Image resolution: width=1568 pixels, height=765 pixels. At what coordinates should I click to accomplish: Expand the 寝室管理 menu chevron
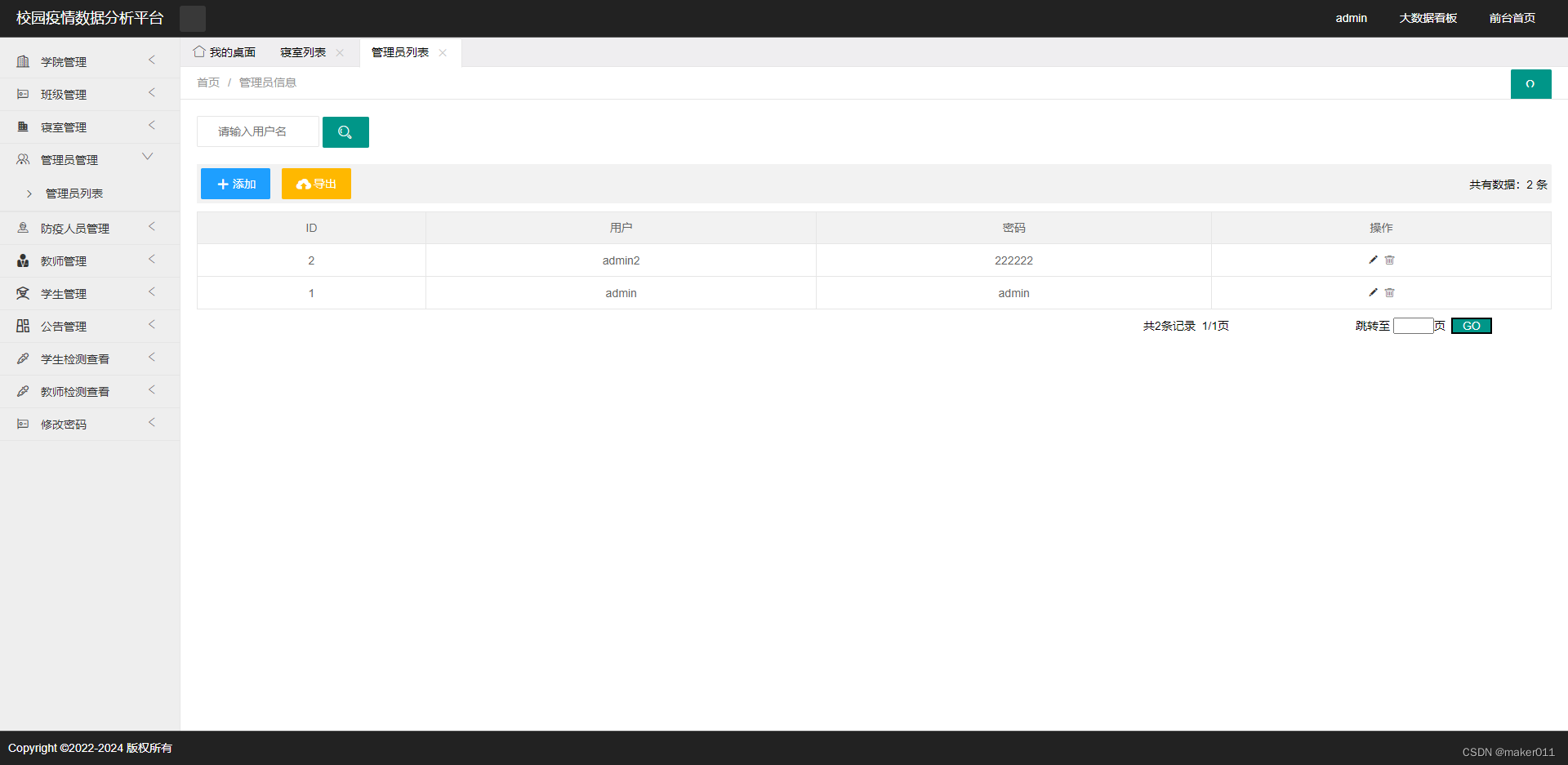click(152, 126)
